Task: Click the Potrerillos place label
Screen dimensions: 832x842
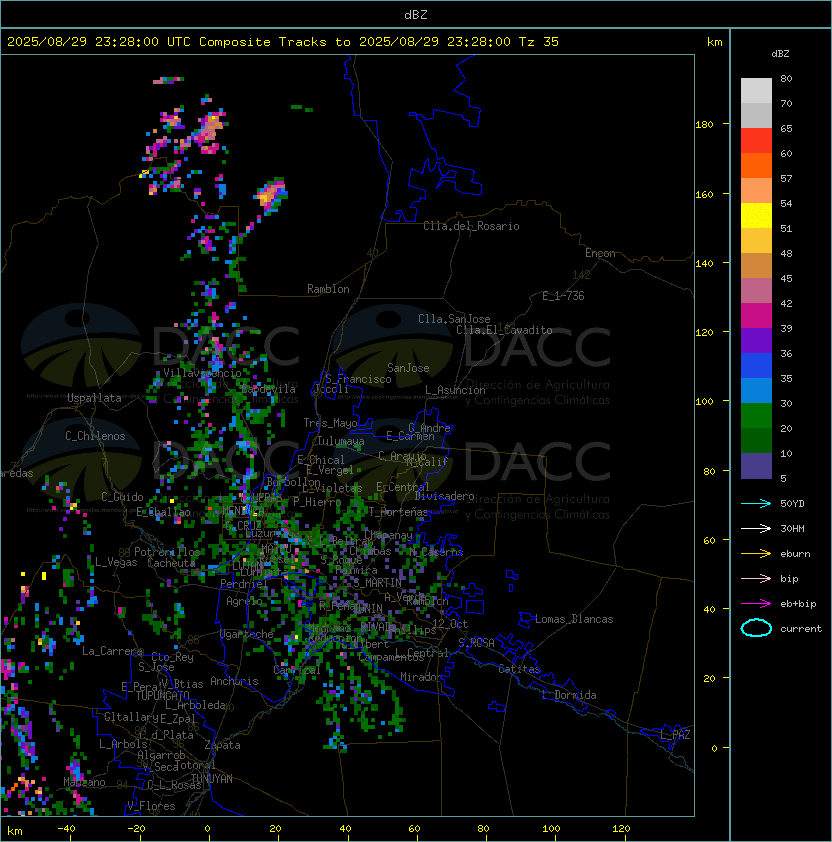Action: (167, 552)
